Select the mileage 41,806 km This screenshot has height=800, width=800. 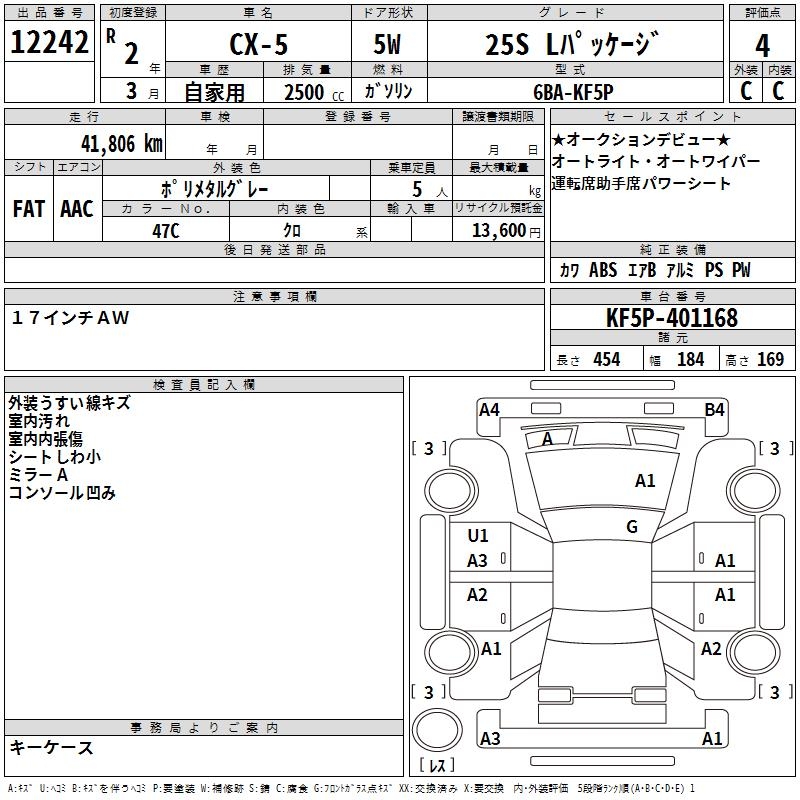point(122,144)
